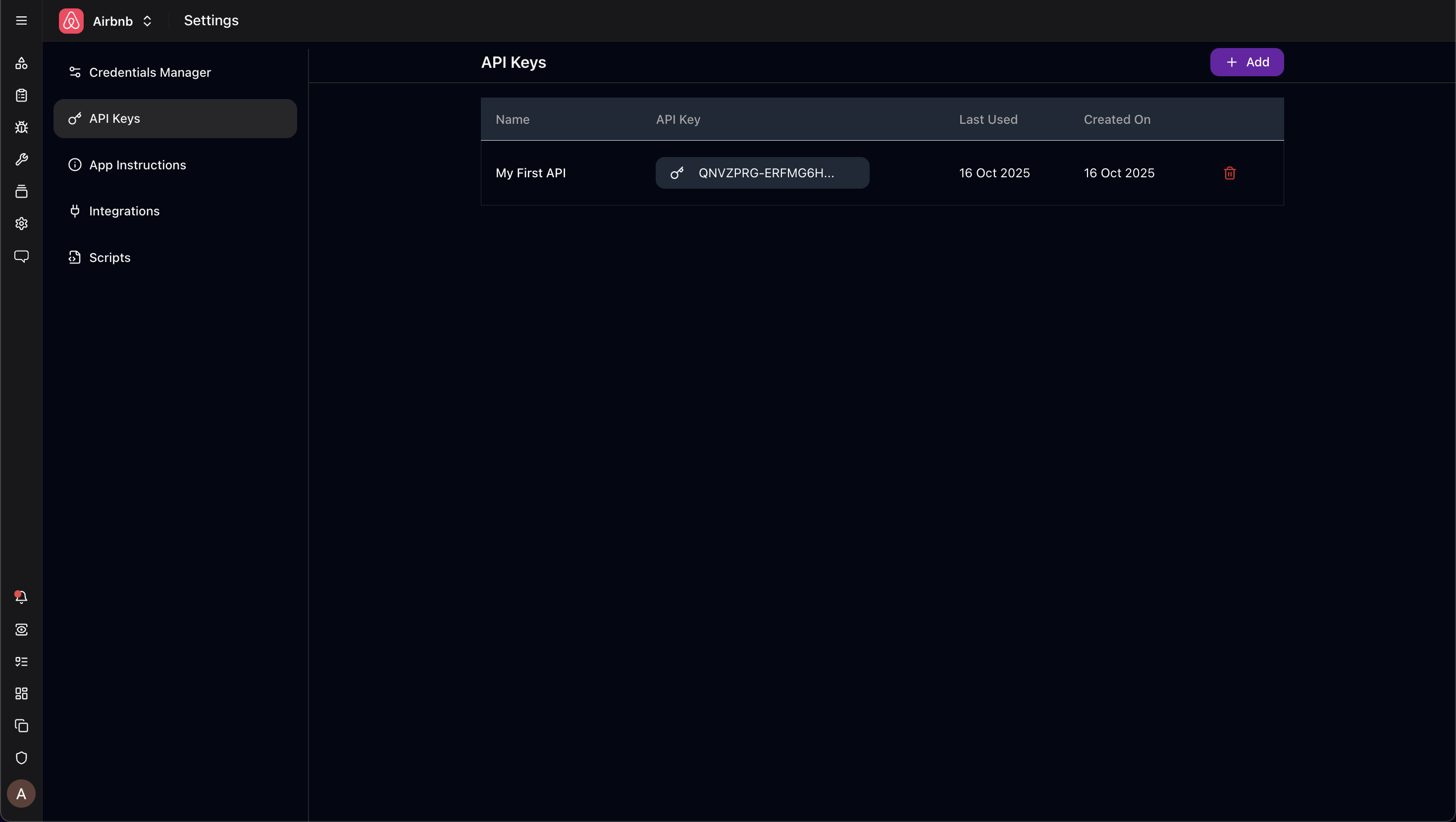This screenshot has height=822, width=1456.
Task: Collapse the sidebar with hamburger menu
Action: (21, 20)
